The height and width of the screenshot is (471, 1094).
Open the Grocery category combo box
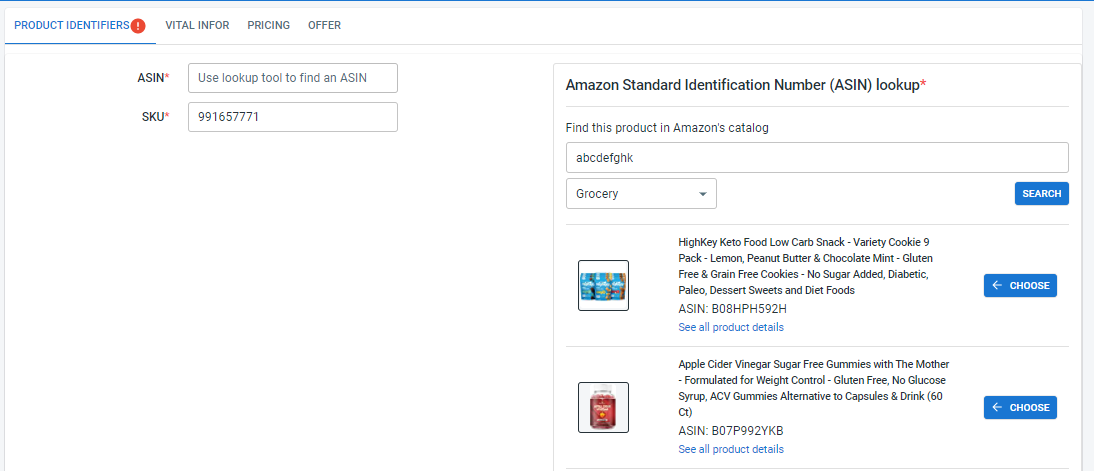tap(641, 194)
